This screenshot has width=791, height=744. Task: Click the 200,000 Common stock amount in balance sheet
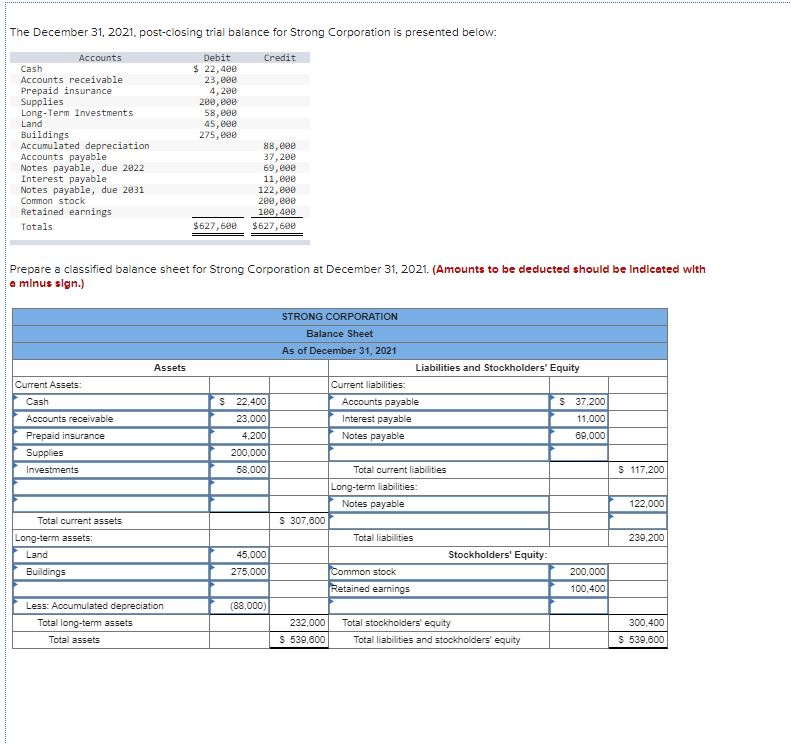tap(579, 572)
